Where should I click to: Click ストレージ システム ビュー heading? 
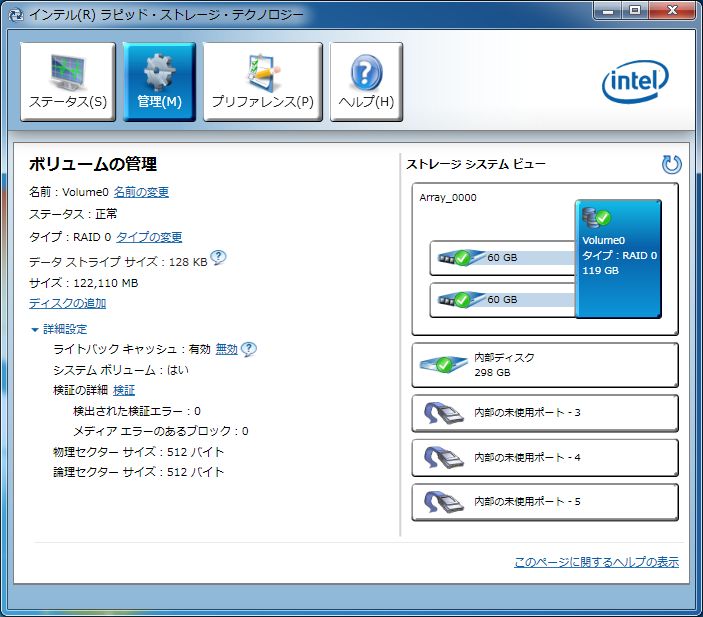coord(476,164)
